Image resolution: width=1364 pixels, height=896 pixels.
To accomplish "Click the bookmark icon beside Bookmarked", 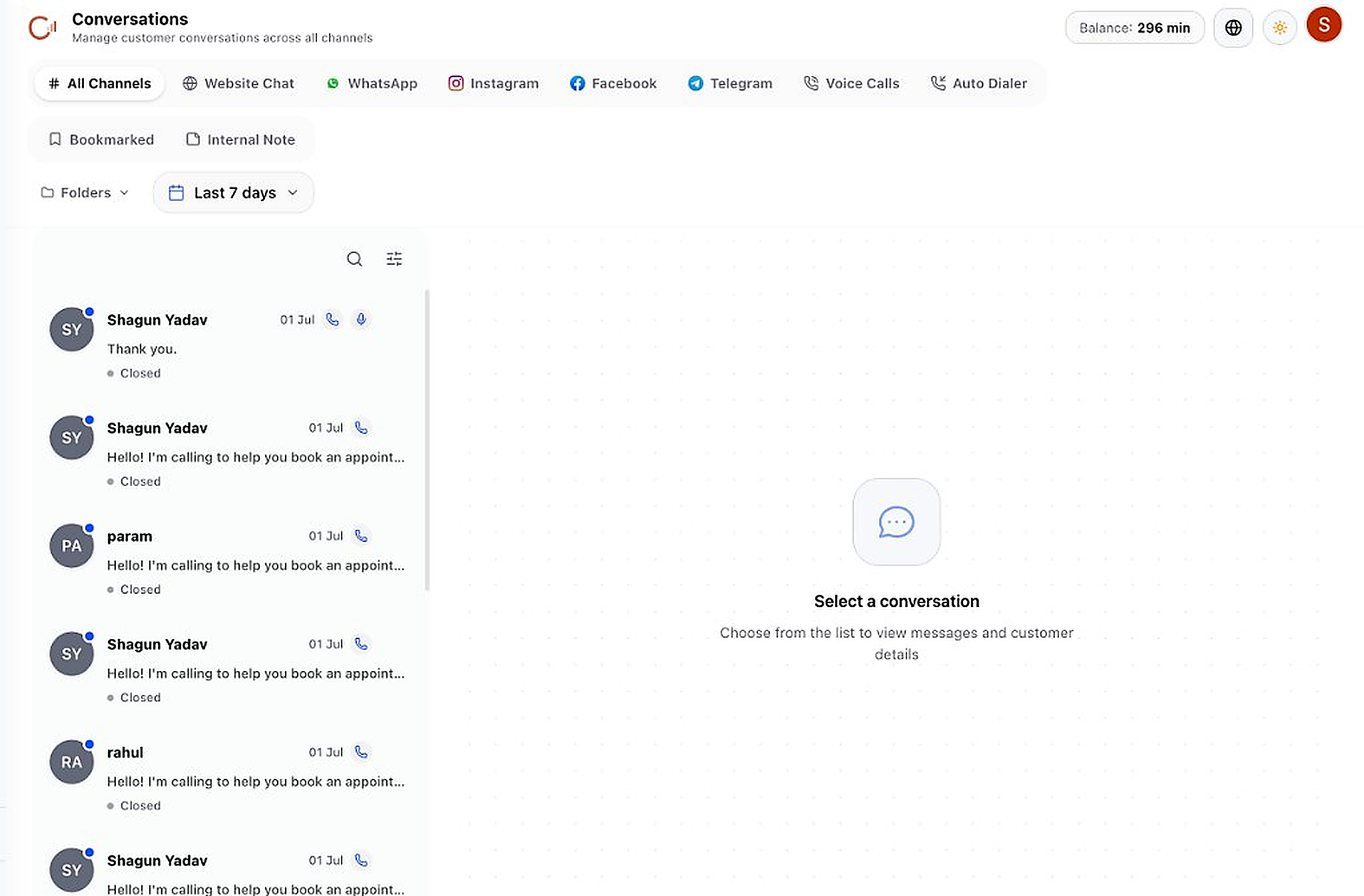I will (x=55, y=139).
